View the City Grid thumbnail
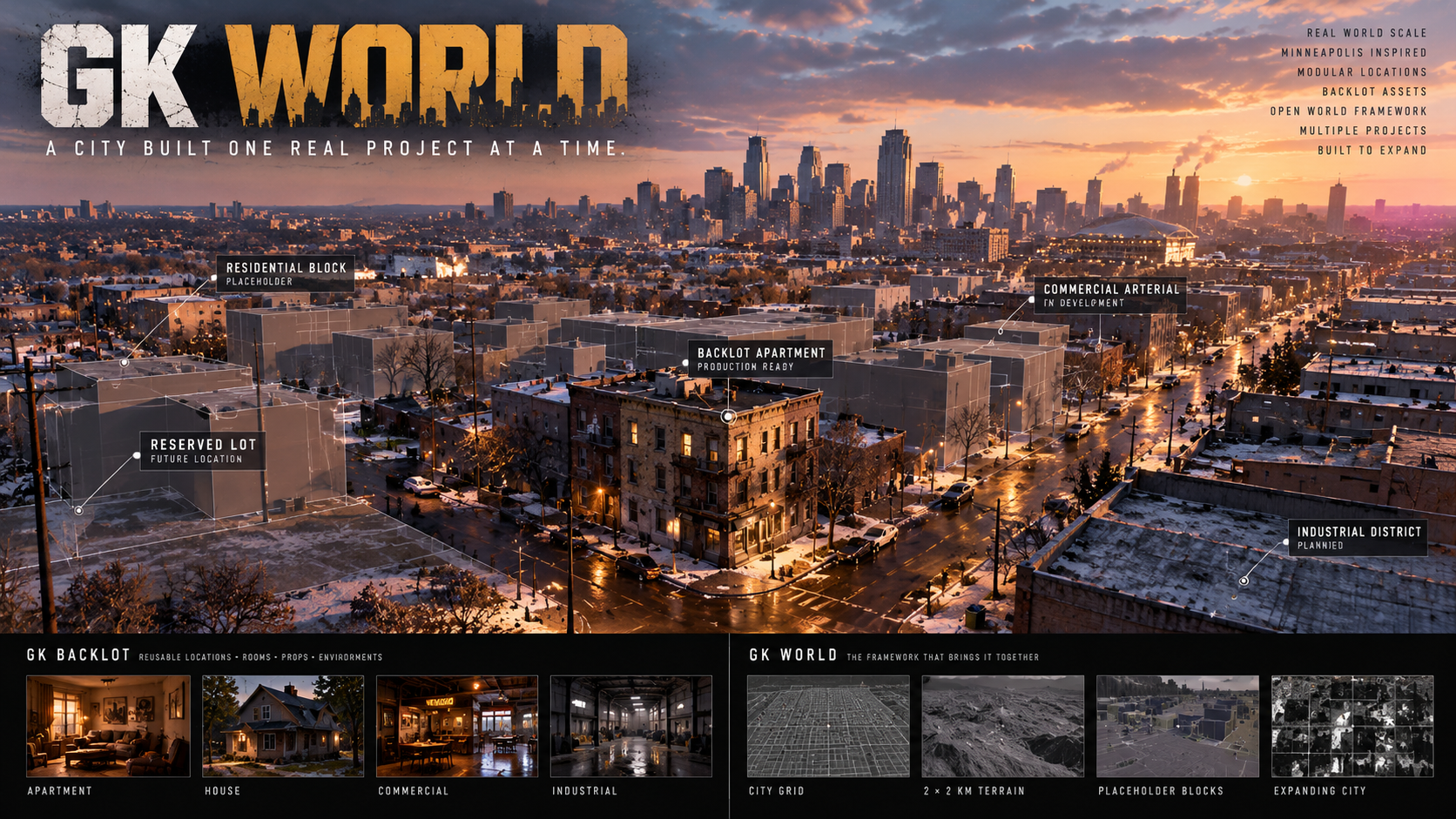The width and height of the screenshot is (1456, 819). [828, 726]
